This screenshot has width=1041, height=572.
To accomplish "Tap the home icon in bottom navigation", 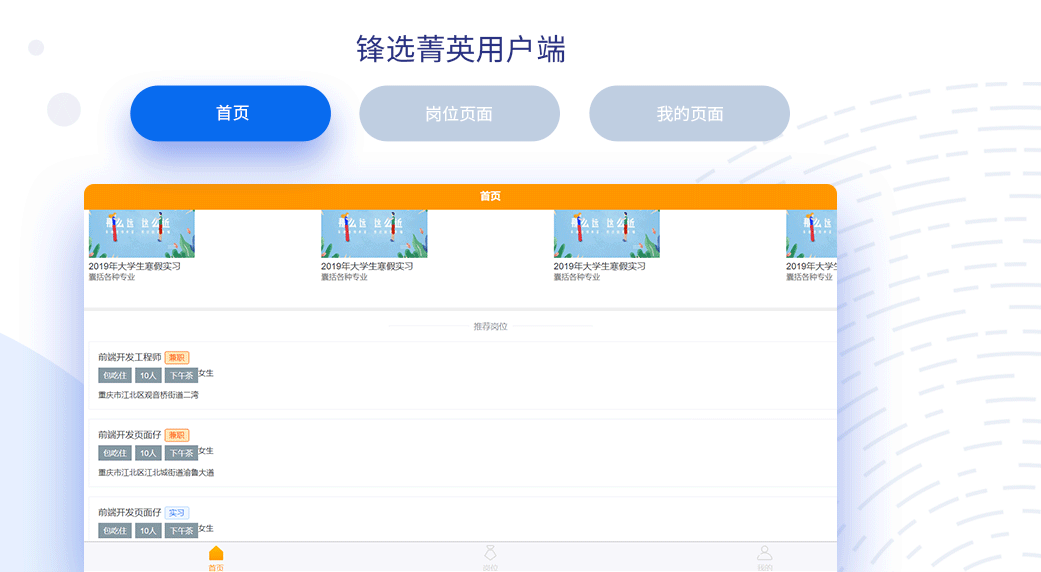I will [x=216, y=554].
